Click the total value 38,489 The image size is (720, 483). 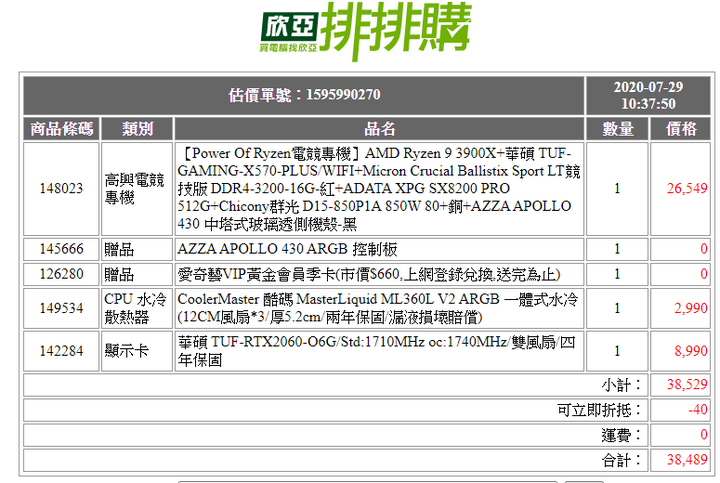coord(687,460)
